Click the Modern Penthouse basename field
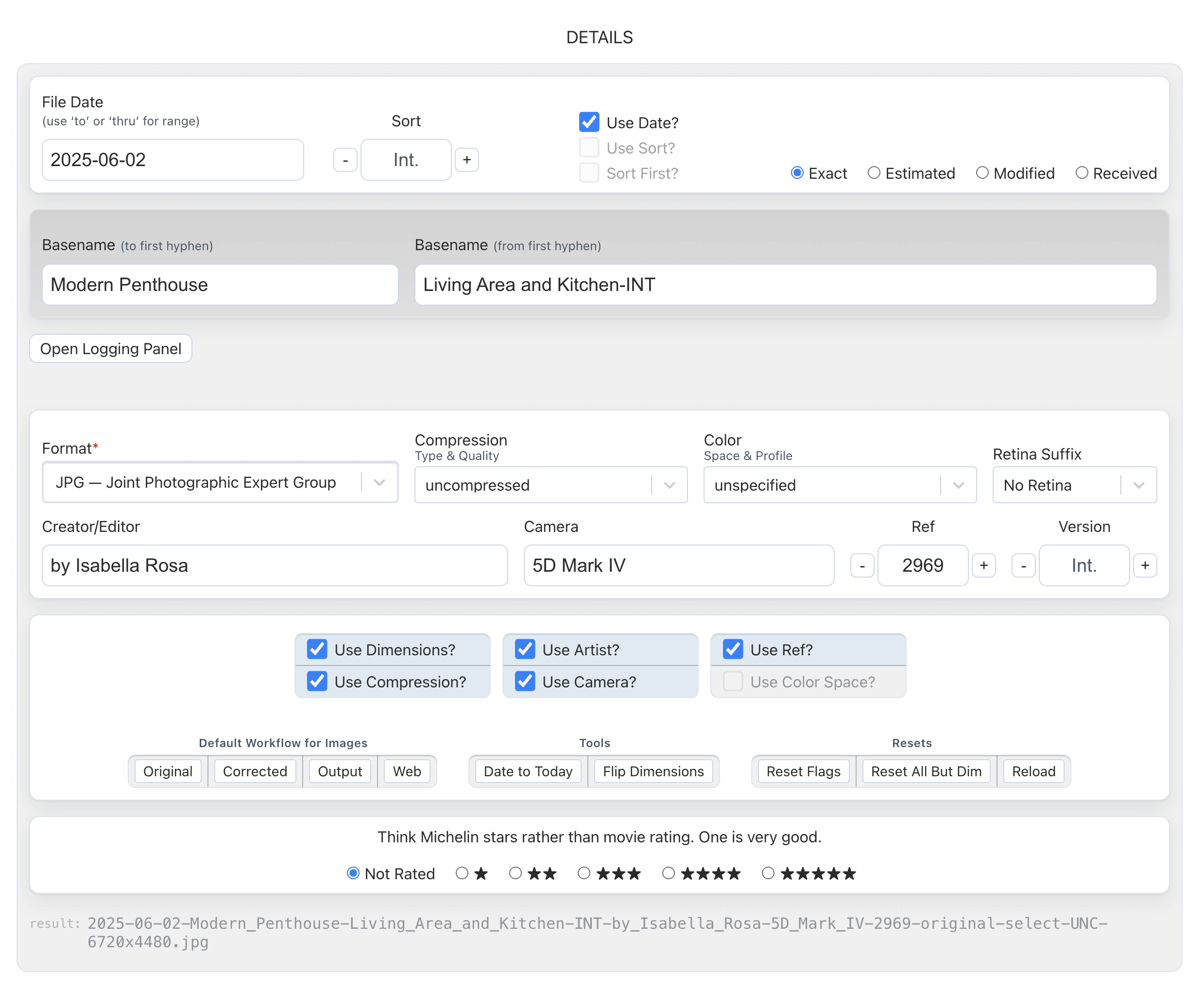This screenshot has height=990, width=1204. pos(220,285)
